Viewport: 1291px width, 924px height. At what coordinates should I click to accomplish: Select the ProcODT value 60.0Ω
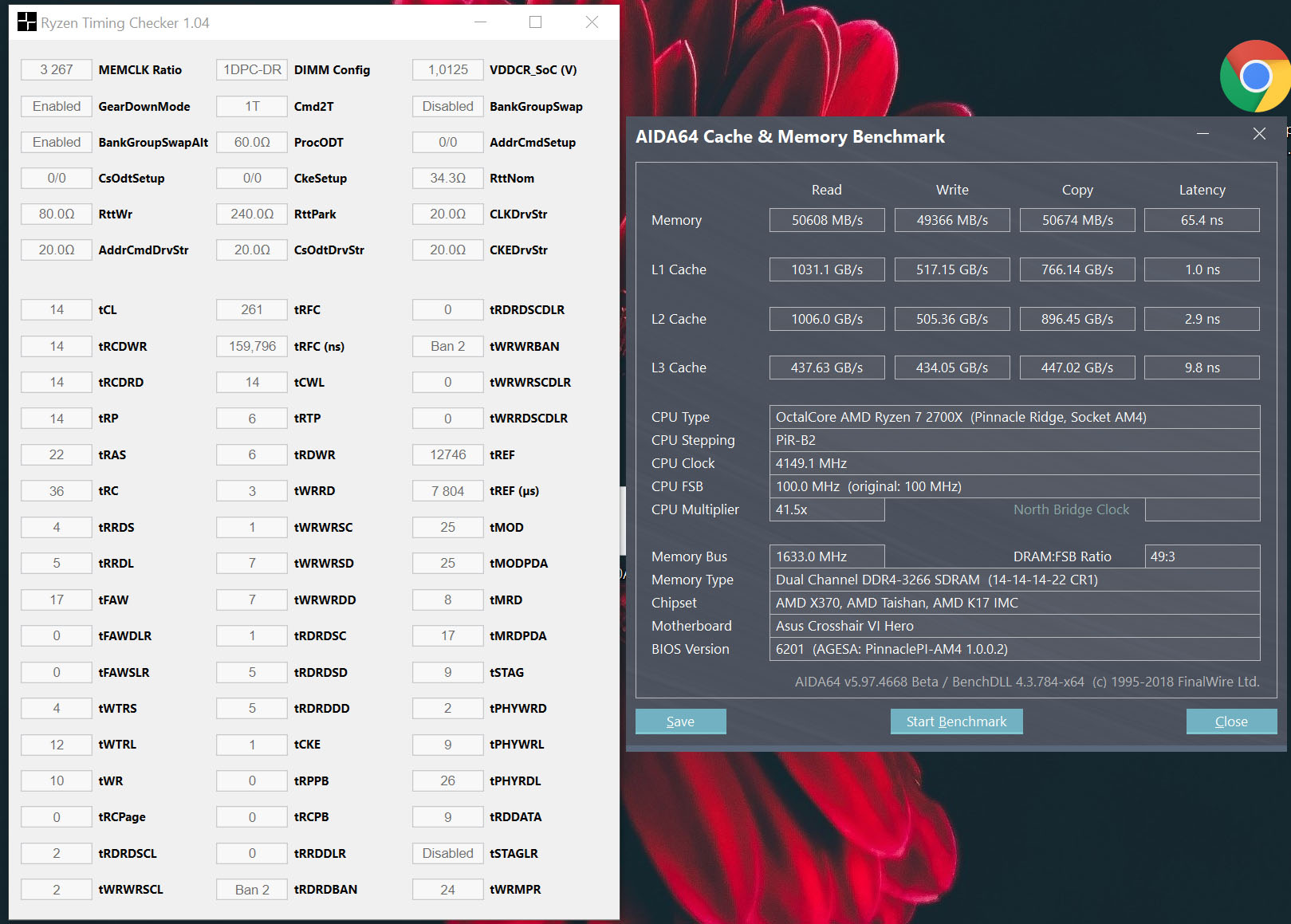tap(252, 142)
